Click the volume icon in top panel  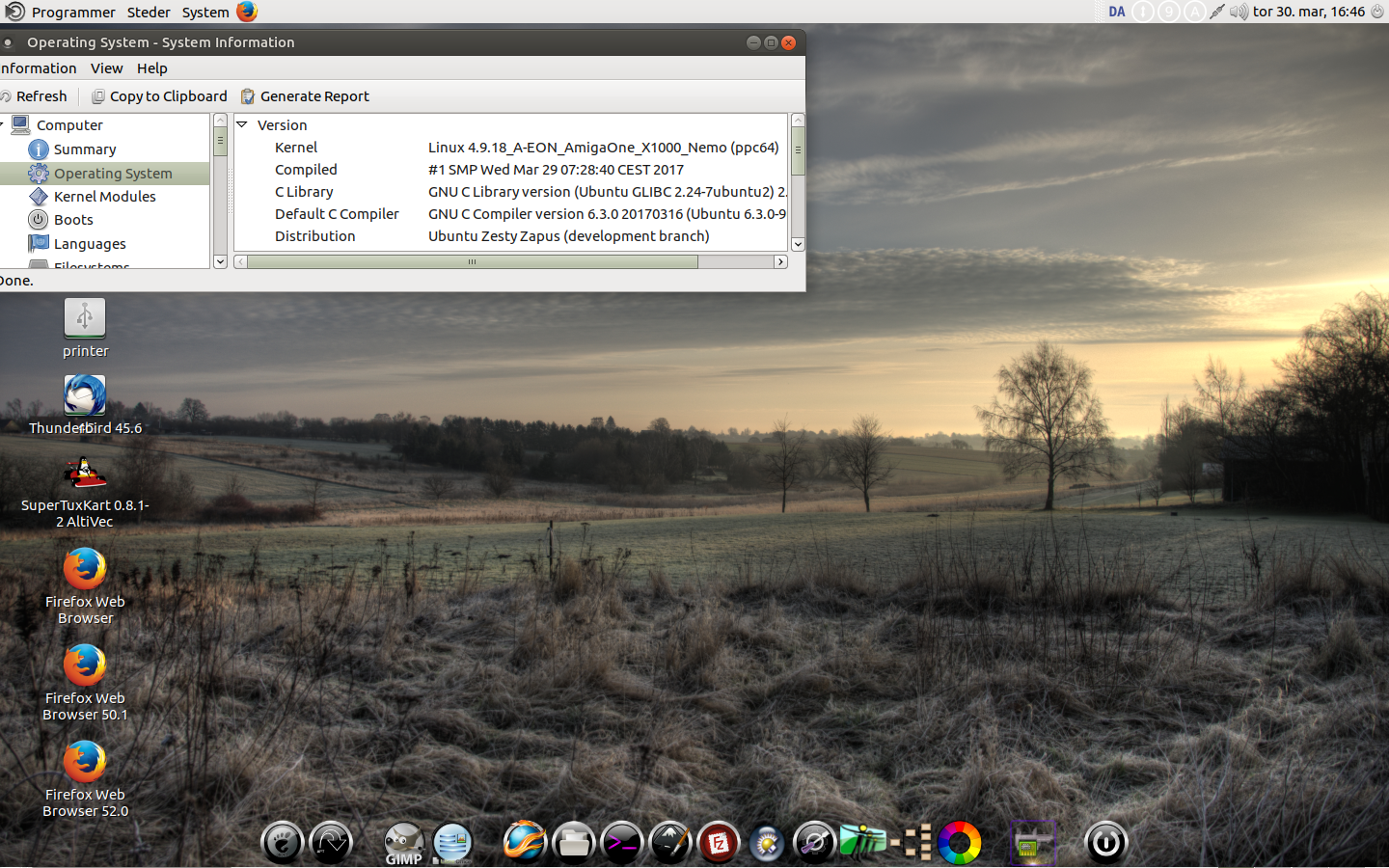click(1239, 12)
